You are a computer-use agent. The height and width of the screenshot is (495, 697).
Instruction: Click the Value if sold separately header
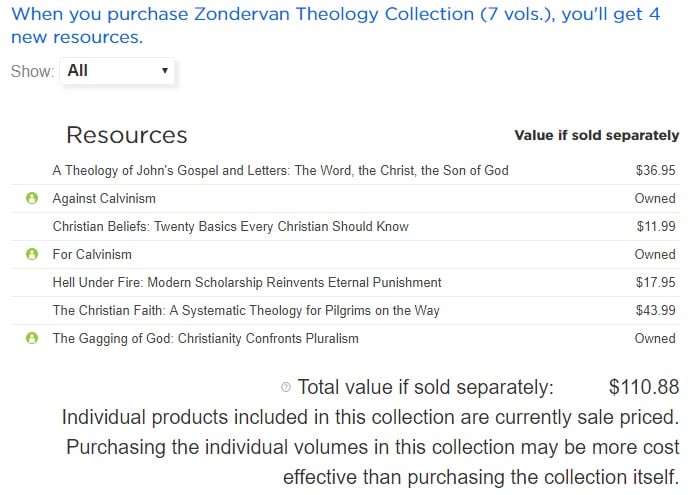(597, 135)
